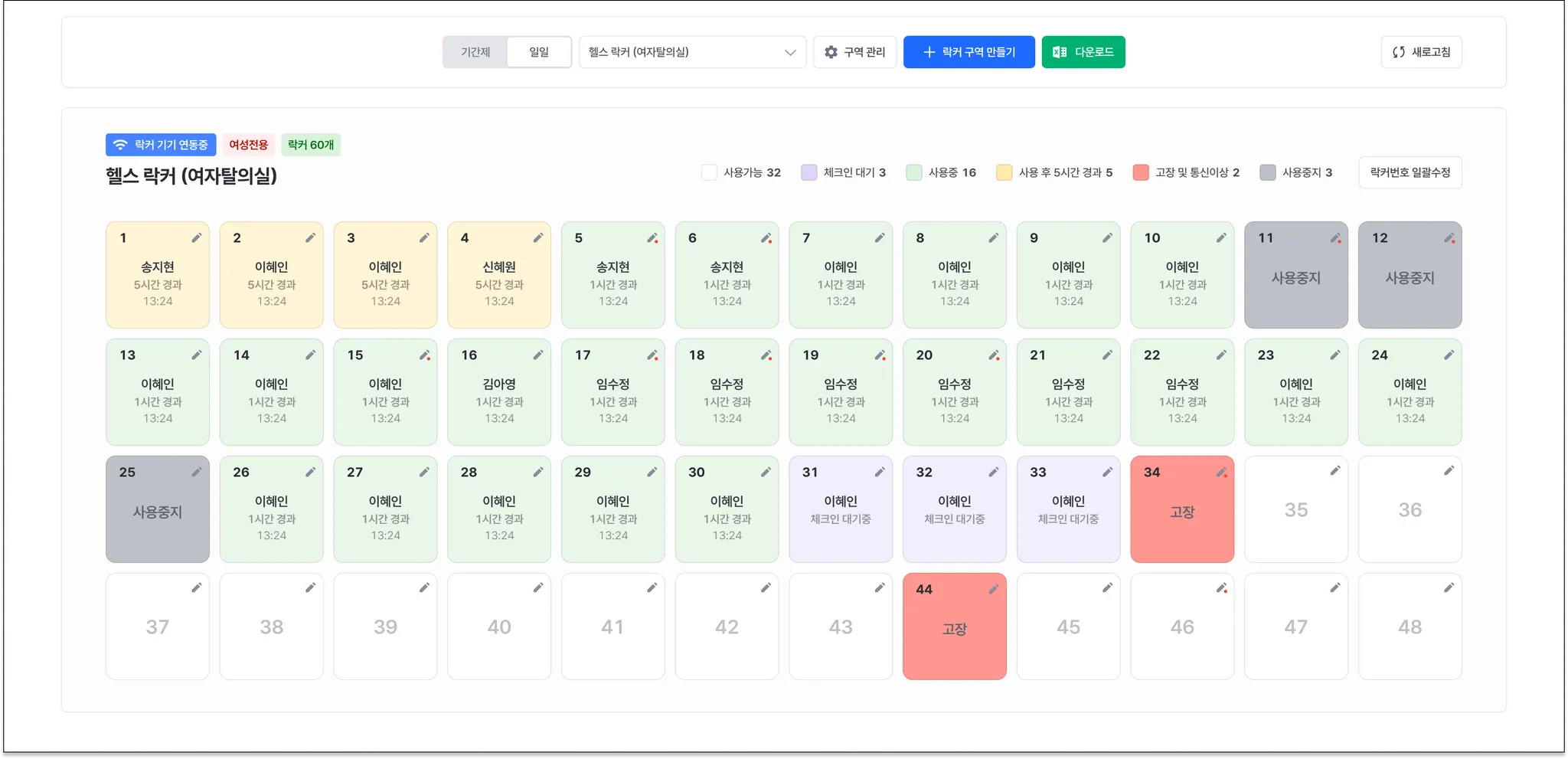Open edit for locker 16 via pencil icon
This screenshot has height=759, width=1568.
tap(538, 355)
